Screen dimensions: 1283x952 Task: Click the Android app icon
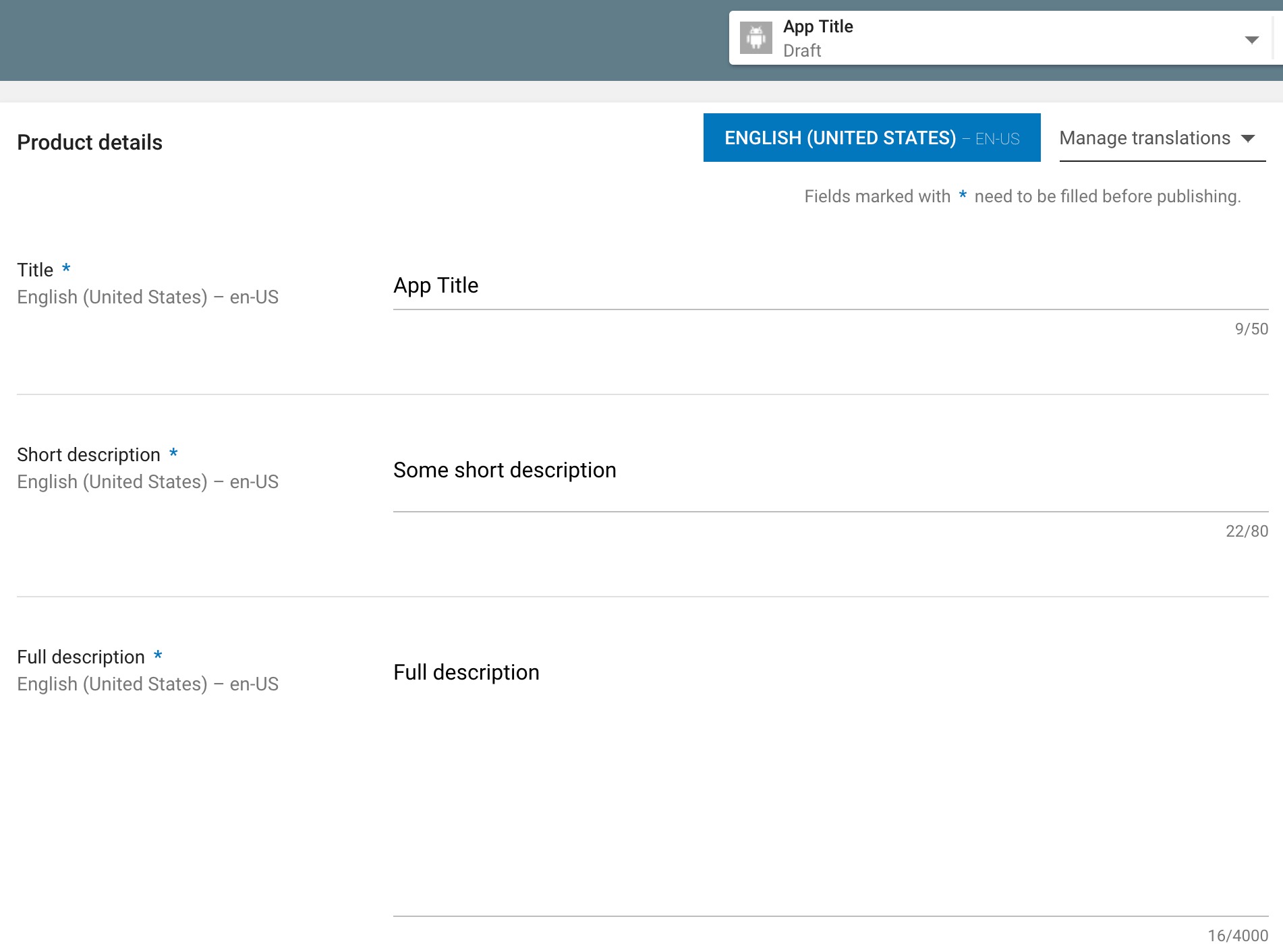coord(755,38)
